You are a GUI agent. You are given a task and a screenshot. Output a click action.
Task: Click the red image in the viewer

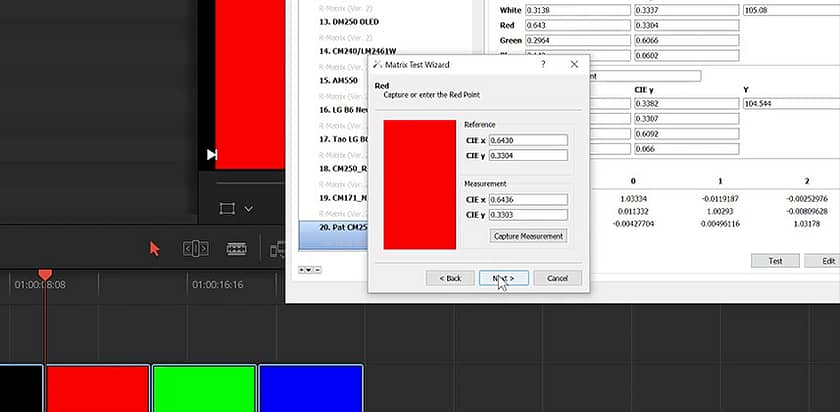250,85
